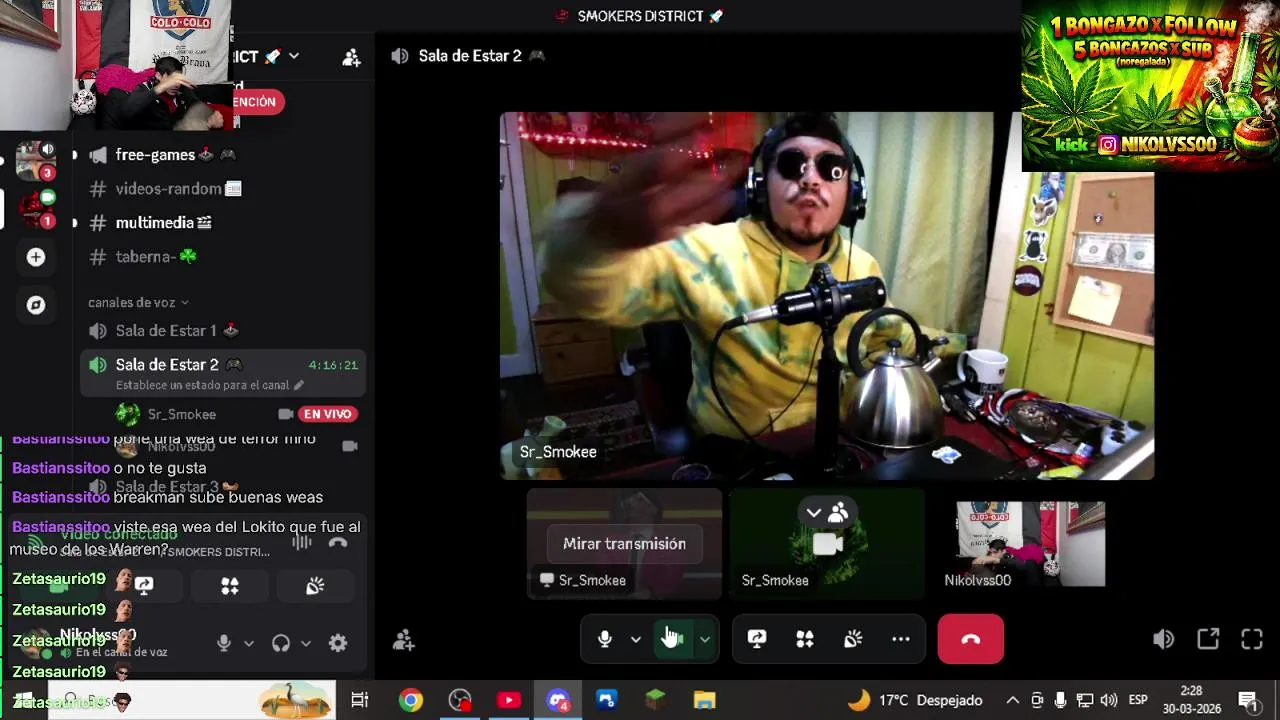Image resolution: width=1280 pixels, height=720 pixels.
Task: Click the ESP language indicator
Action: pos(1138,700)
